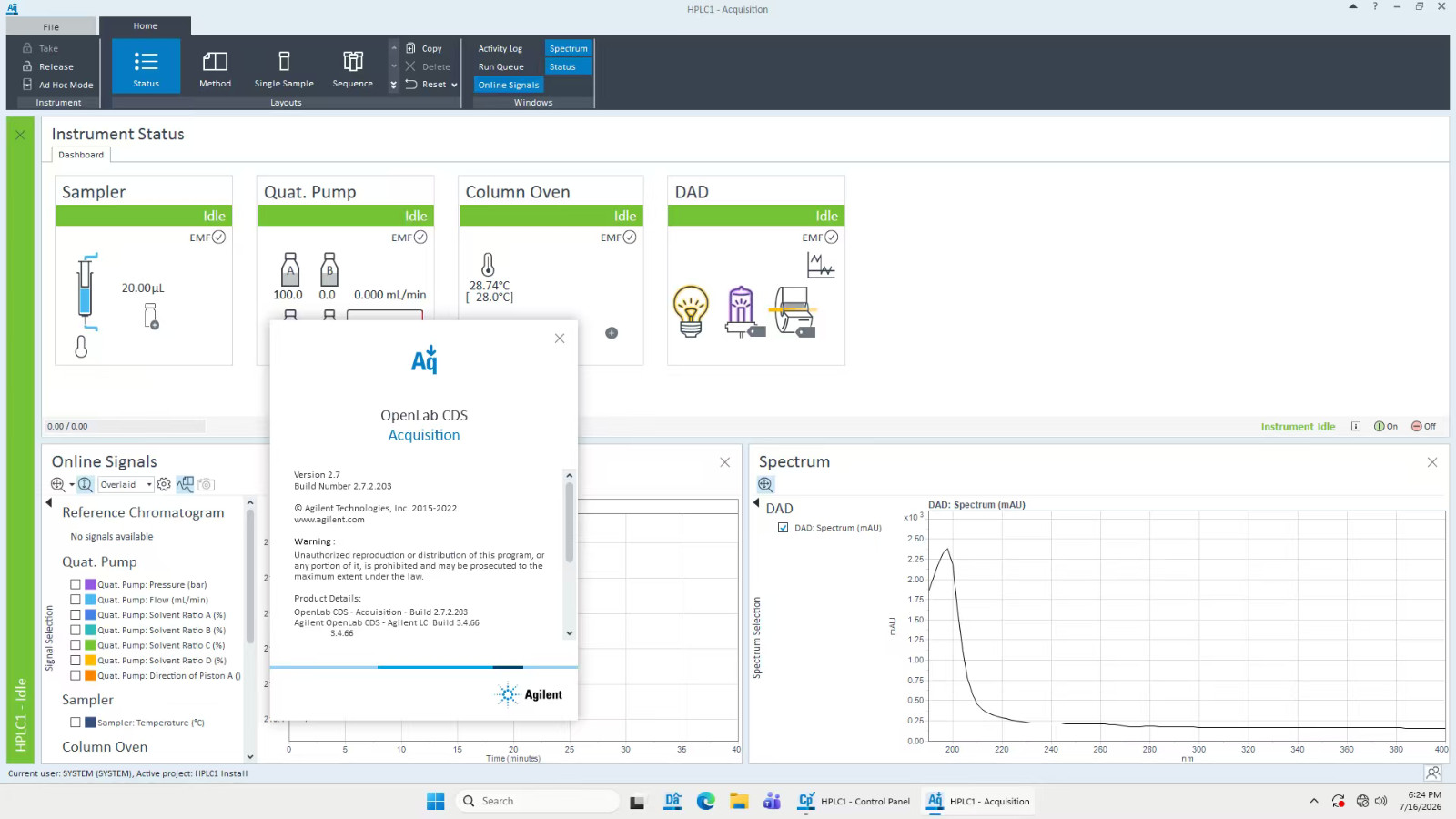
Task: Turn the instrument On
Action: [x=1386, y=426]
